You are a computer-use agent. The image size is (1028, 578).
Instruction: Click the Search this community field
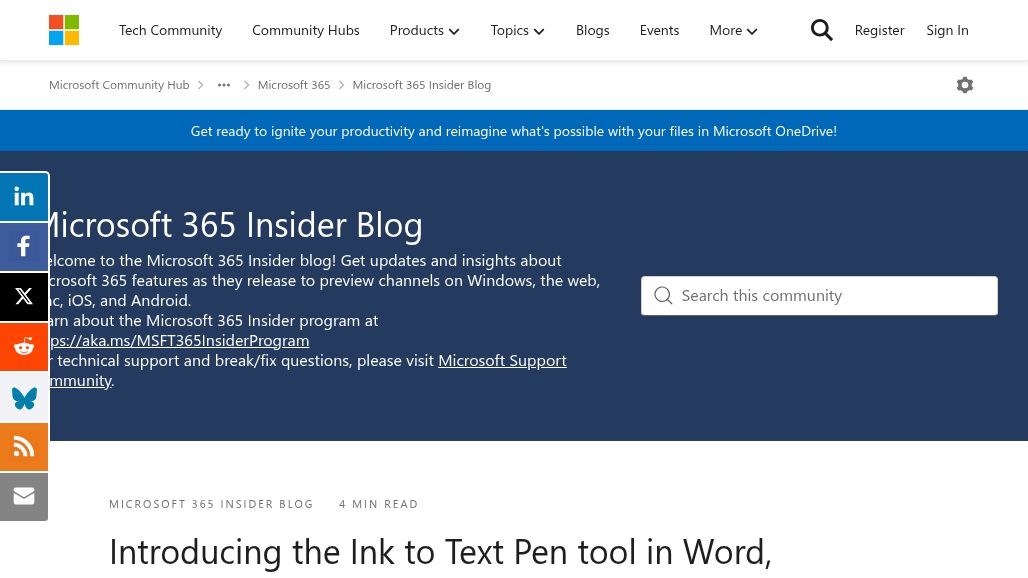coord(830,296)
